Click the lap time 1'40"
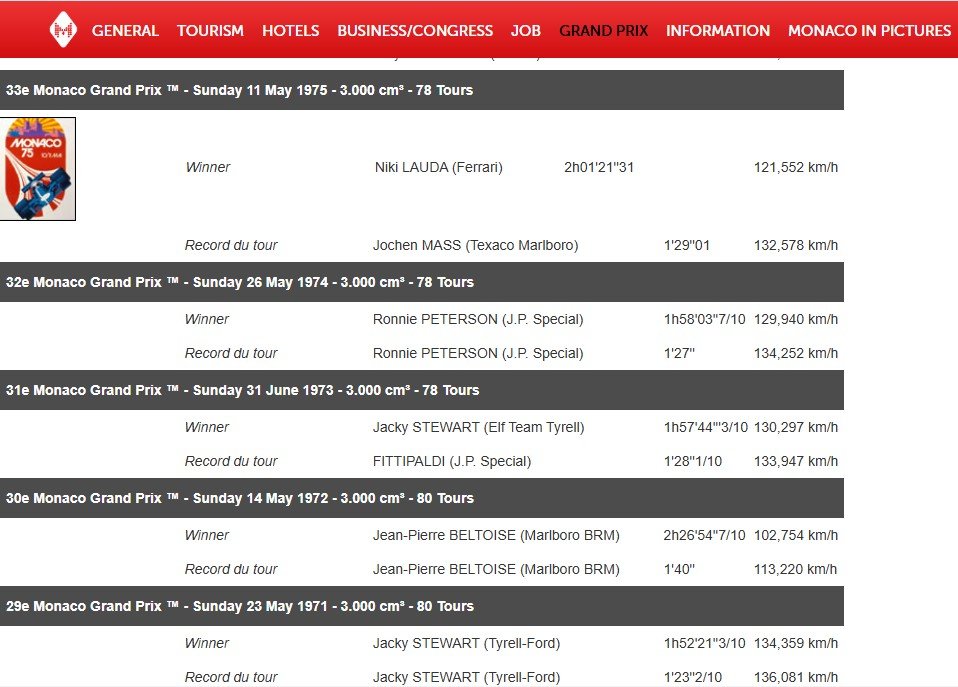This screenshot has width=958, height=687. coord(679,569)
